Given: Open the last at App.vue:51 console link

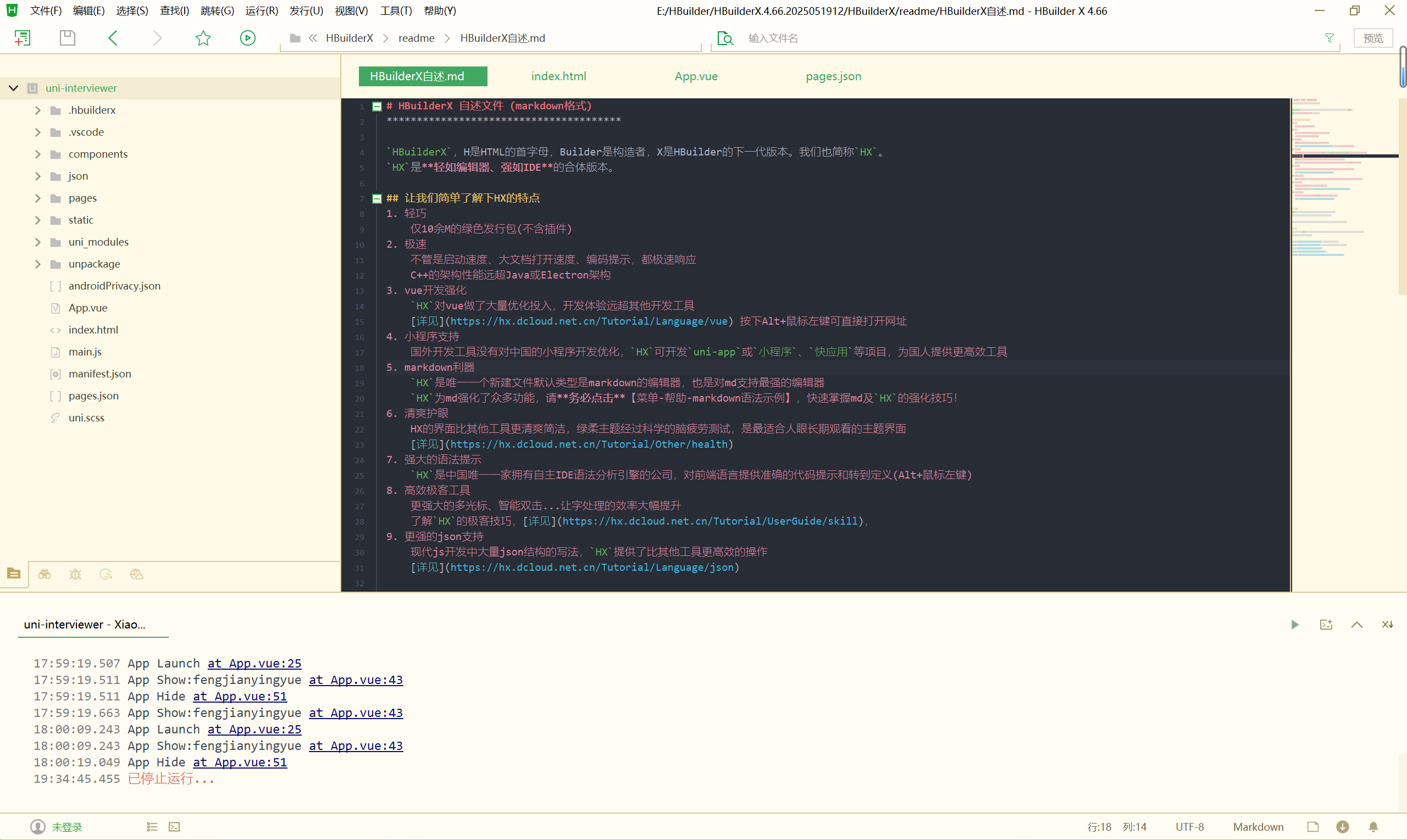Looking at the screenshot, I should [x=240, y=763].
